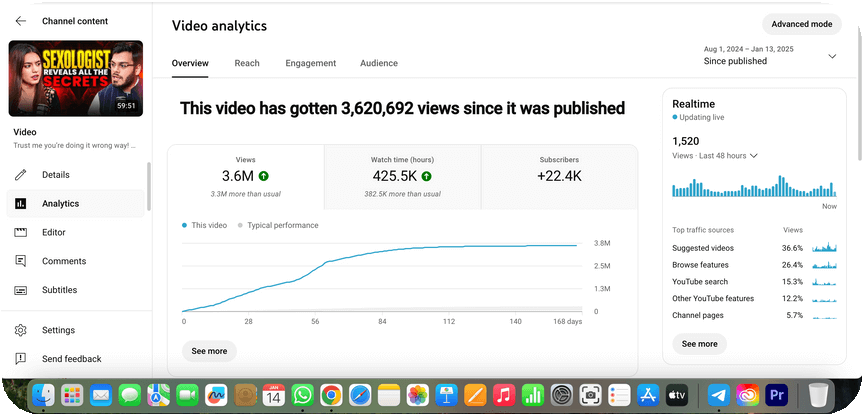Screen dimensions: 862x414
Task: Click the Analytics bar chart icon
Action: point(21,204)
